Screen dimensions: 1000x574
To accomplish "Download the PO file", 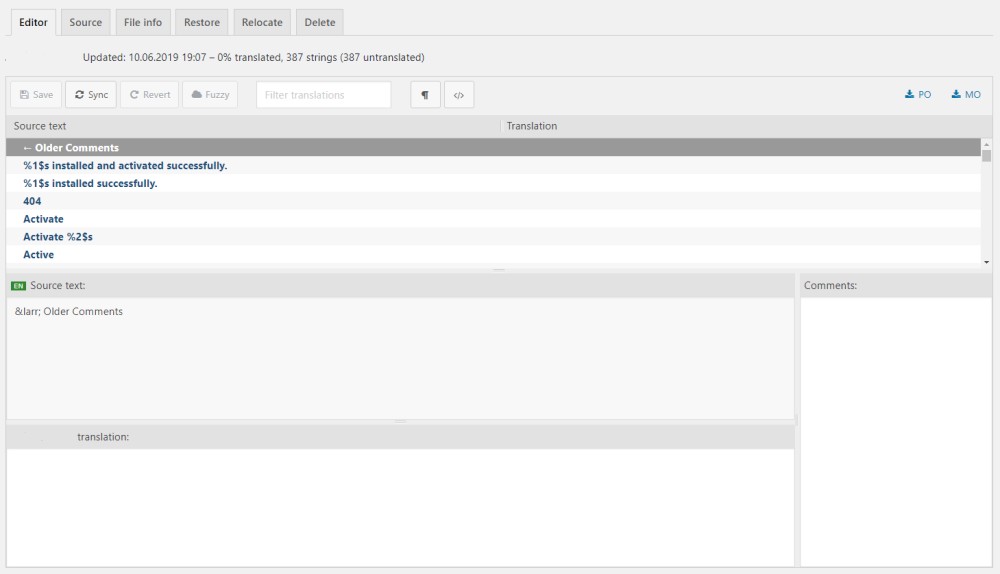I will coord(918,95).
